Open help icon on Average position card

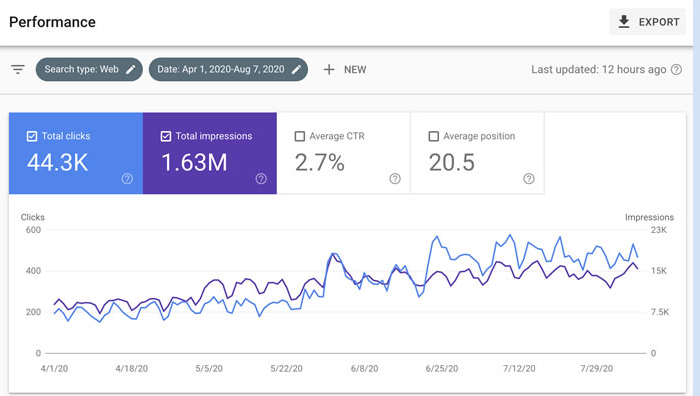(529, 179)
